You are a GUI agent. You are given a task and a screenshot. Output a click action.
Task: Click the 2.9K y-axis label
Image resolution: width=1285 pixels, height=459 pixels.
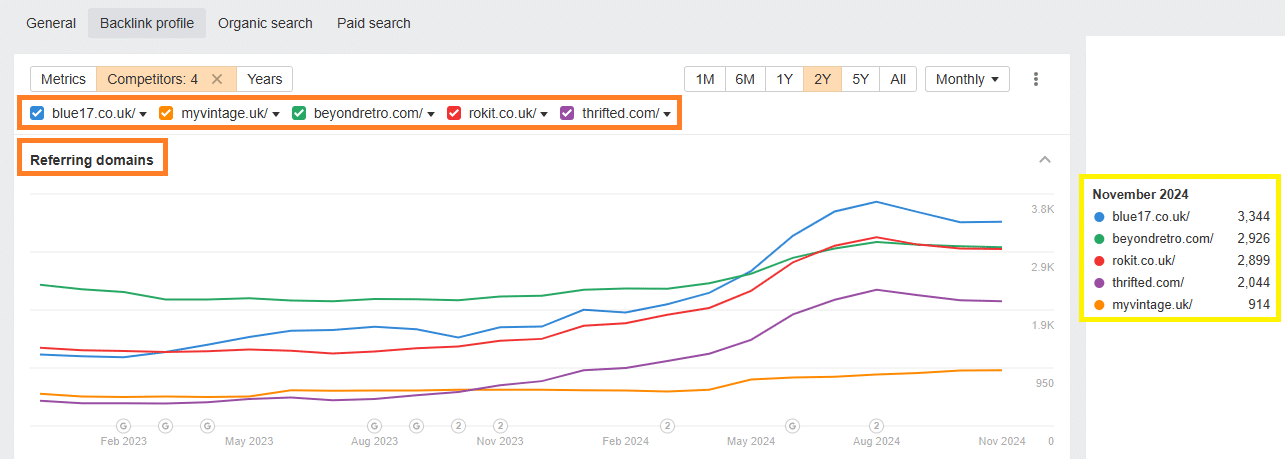pyautogui.click(x=1042, y=267)
